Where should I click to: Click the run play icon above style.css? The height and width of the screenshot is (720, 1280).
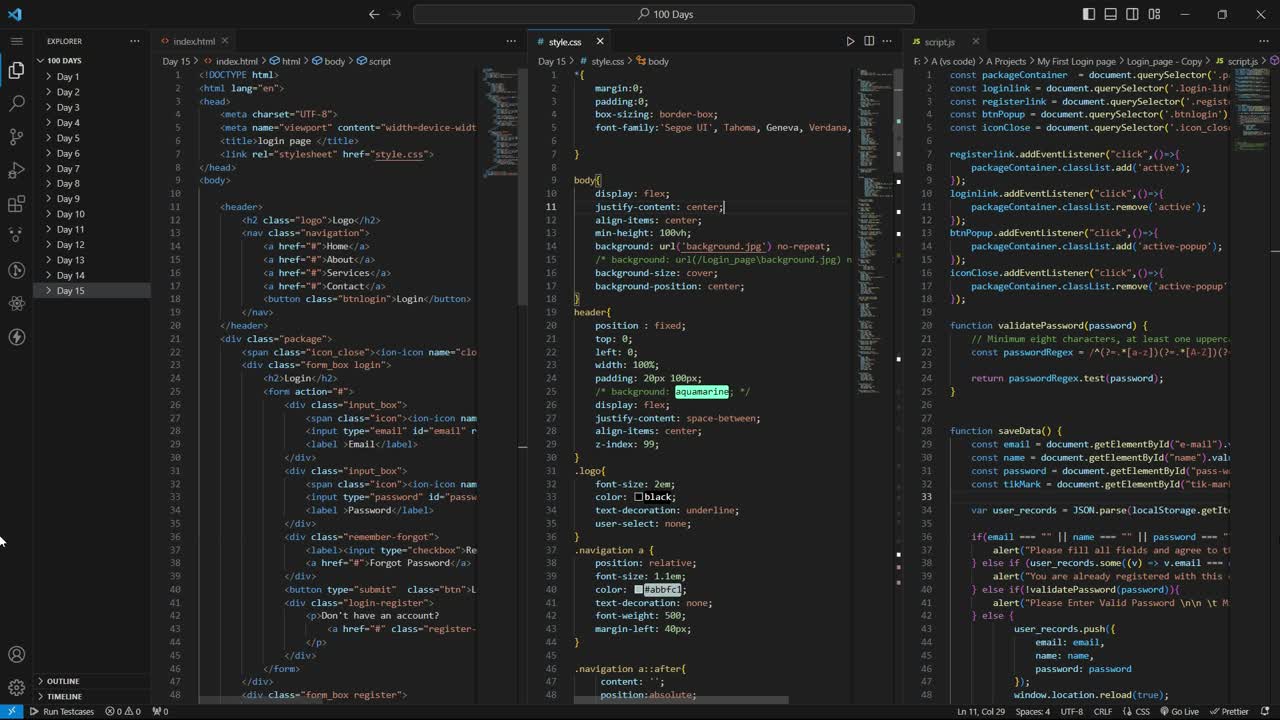tap(850, 41)
